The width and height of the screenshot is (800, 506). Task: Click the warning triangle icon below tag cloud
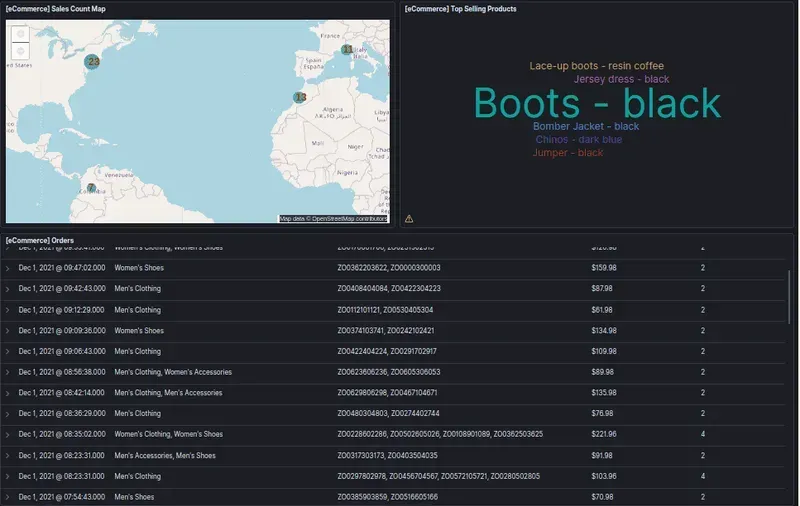tap(409, 218)
